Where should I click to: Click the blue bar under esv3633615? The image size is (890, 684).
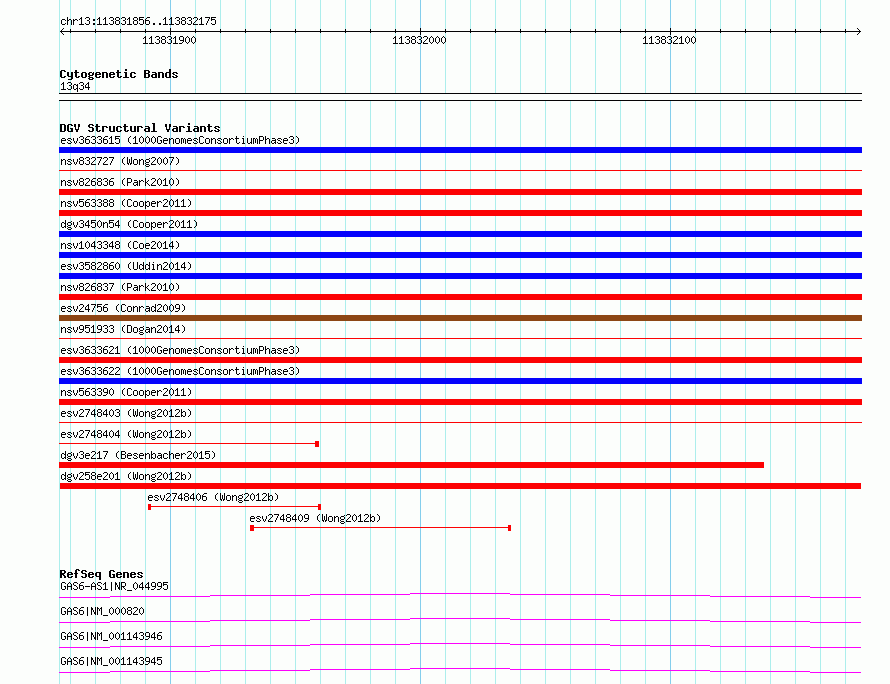click(x=460, y=150)
